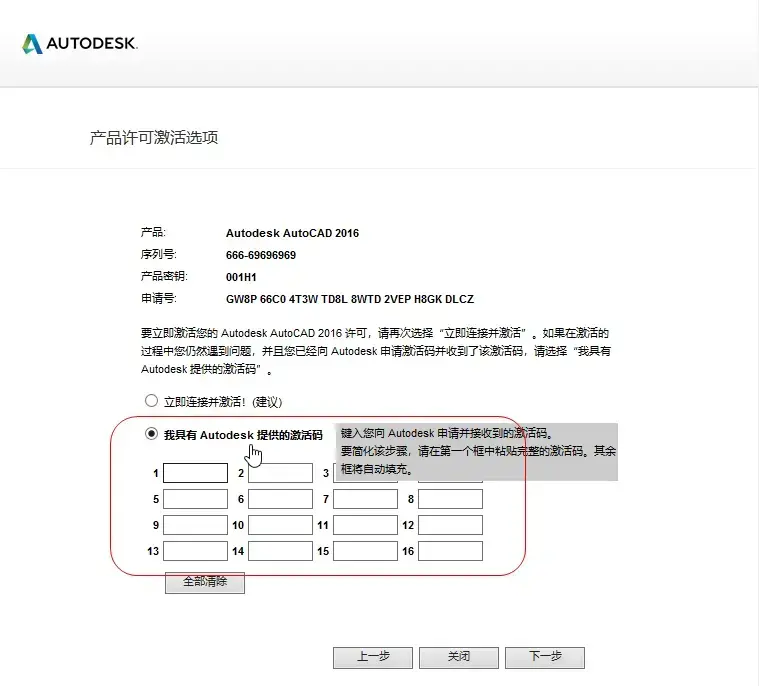Click activation code input field 13
This screenshot has width=759, height=686.
click(195, 551)
